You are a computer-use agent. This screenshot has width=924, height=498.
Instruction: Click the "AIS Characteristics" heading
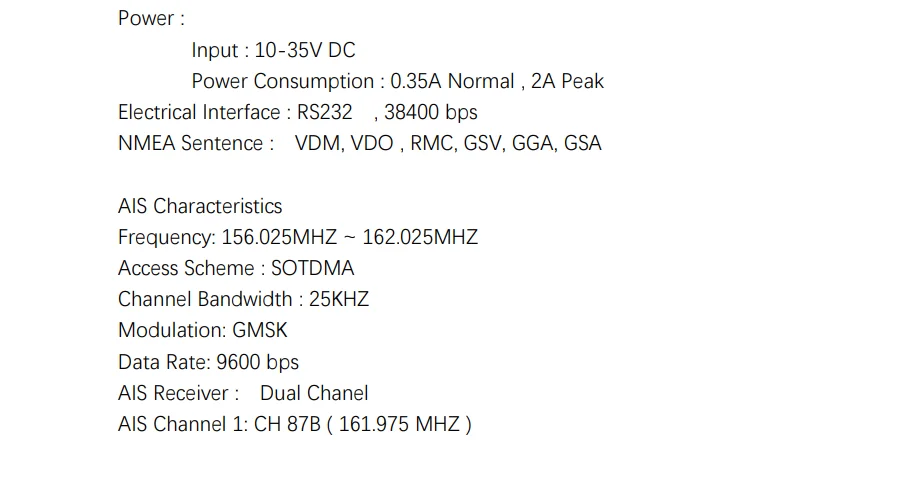tap(200, 206)
